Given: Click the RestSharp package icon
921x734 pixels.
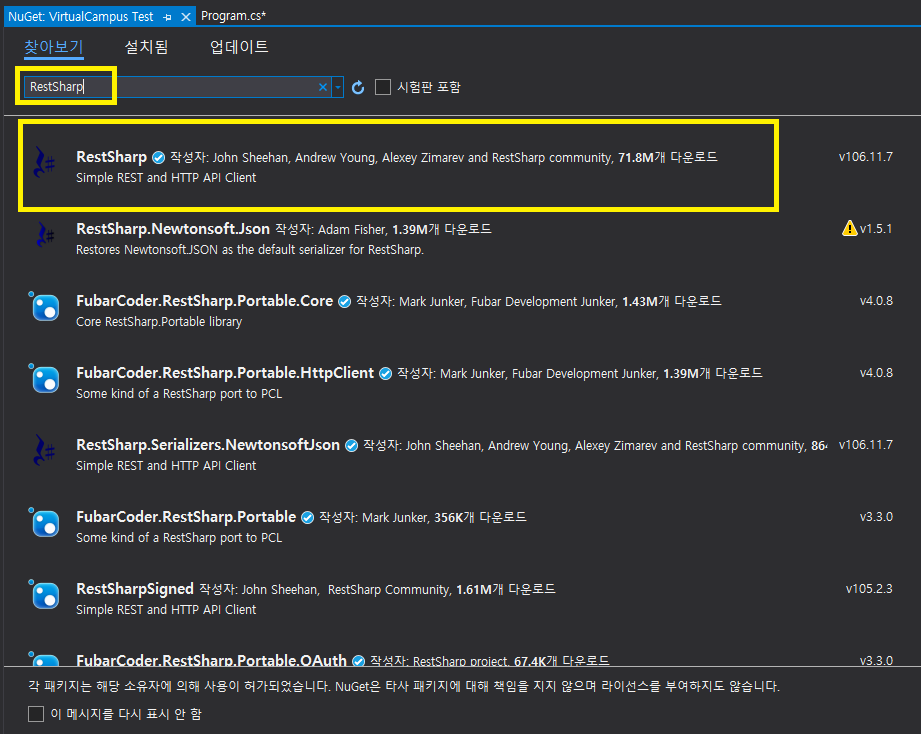Looking at the screenshot, I should tap(44, 162).
